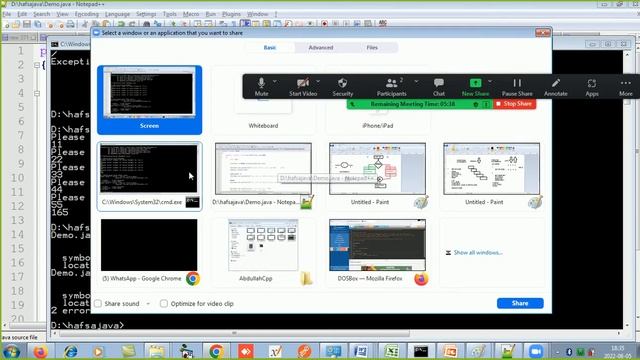The height and width of the screenshot is (360, 640).
Task: Click Notepad++ ABC spell check icon
Action: [382, 24]
